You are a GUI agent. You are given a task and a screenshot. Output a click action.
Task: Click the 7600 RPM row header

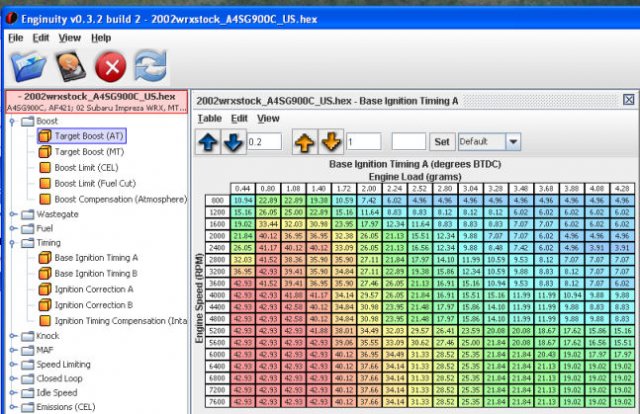tap(217, 402)
